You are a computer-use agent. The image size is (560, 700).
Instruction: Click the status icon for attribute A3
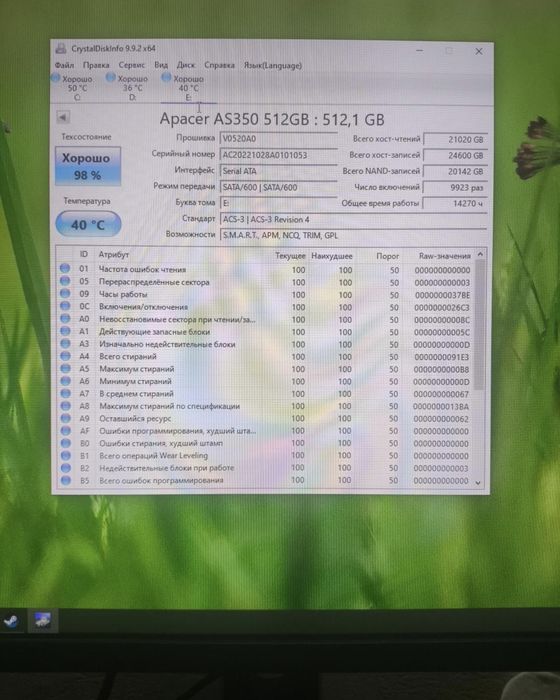(x=65, y=343)
